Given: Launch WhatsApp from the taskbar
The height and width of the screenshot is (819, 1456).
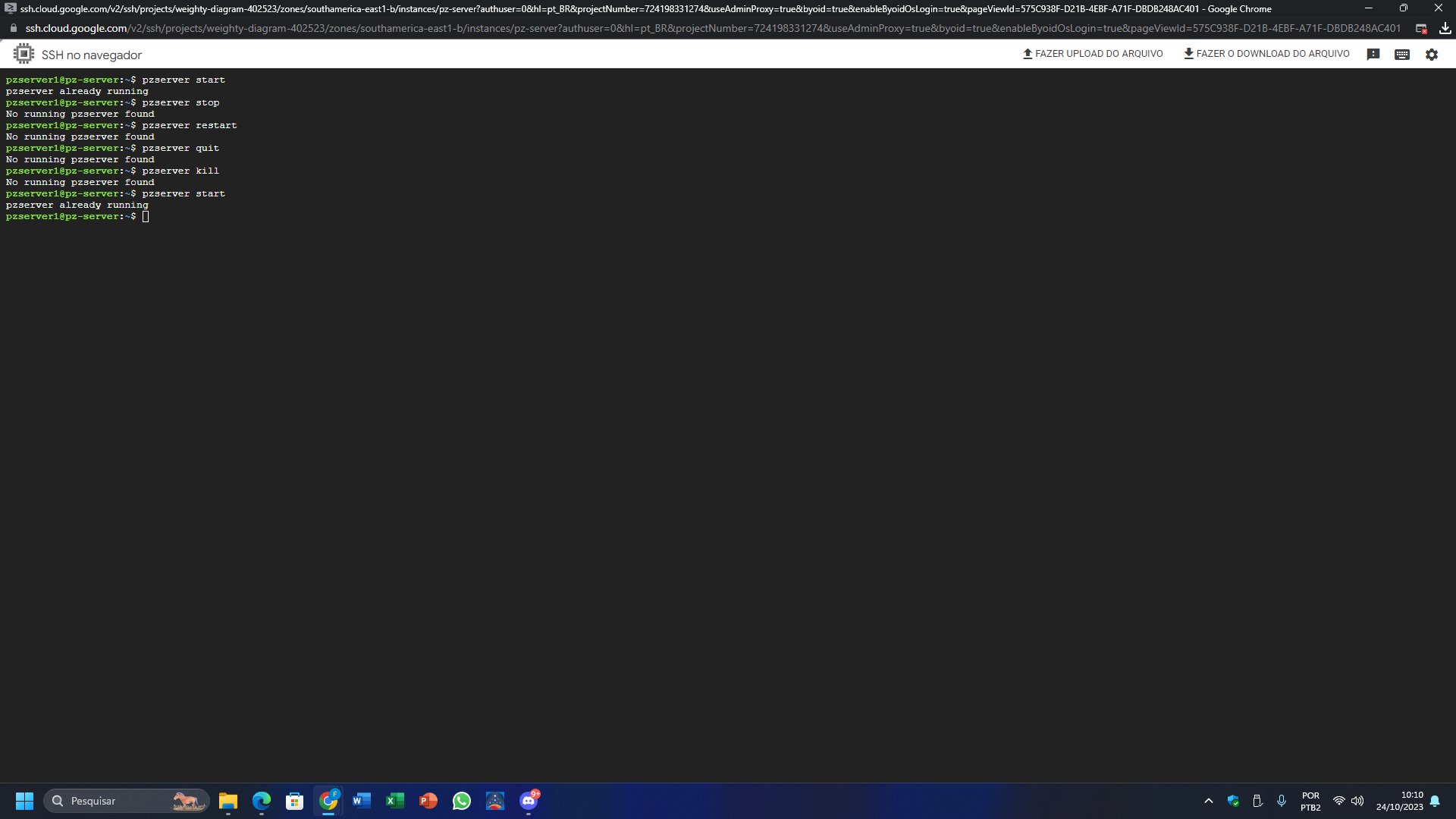Looking at the screenshot, I should point(462,800).
